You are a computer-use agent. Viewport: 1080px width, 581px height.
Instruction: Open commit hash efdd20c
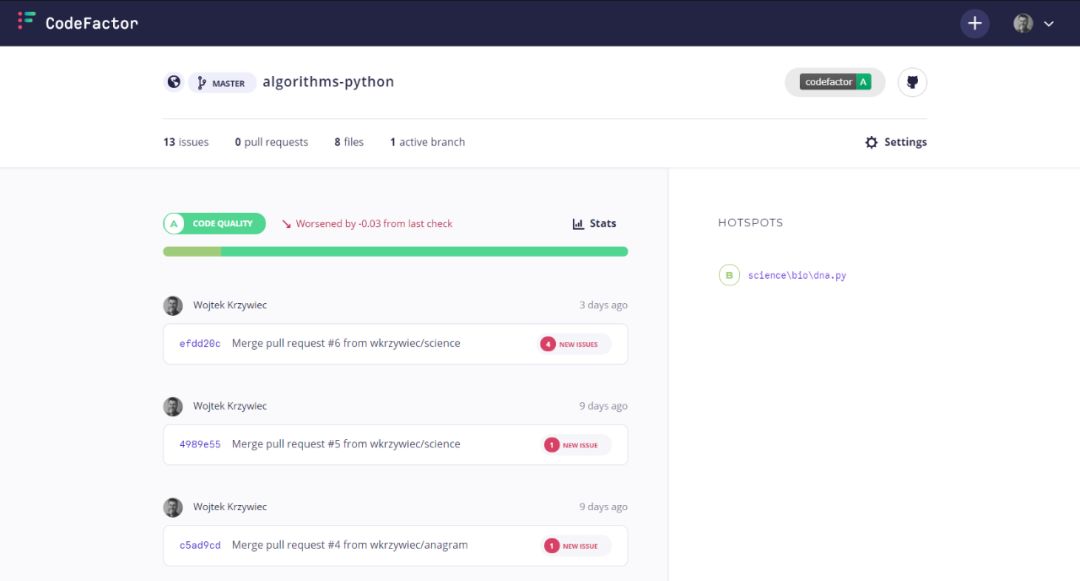[x=200, y=344]
